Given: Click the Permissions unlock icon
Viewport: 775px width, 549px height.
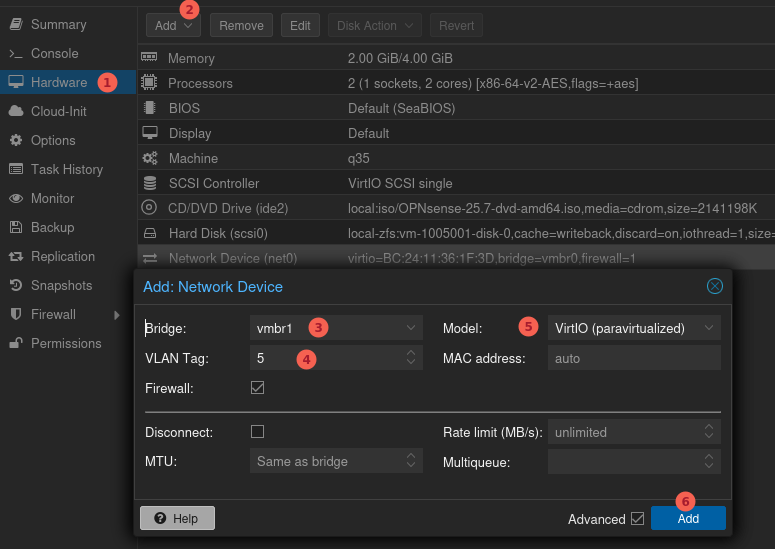Looking at the screenshot, I should click(15, 343).
